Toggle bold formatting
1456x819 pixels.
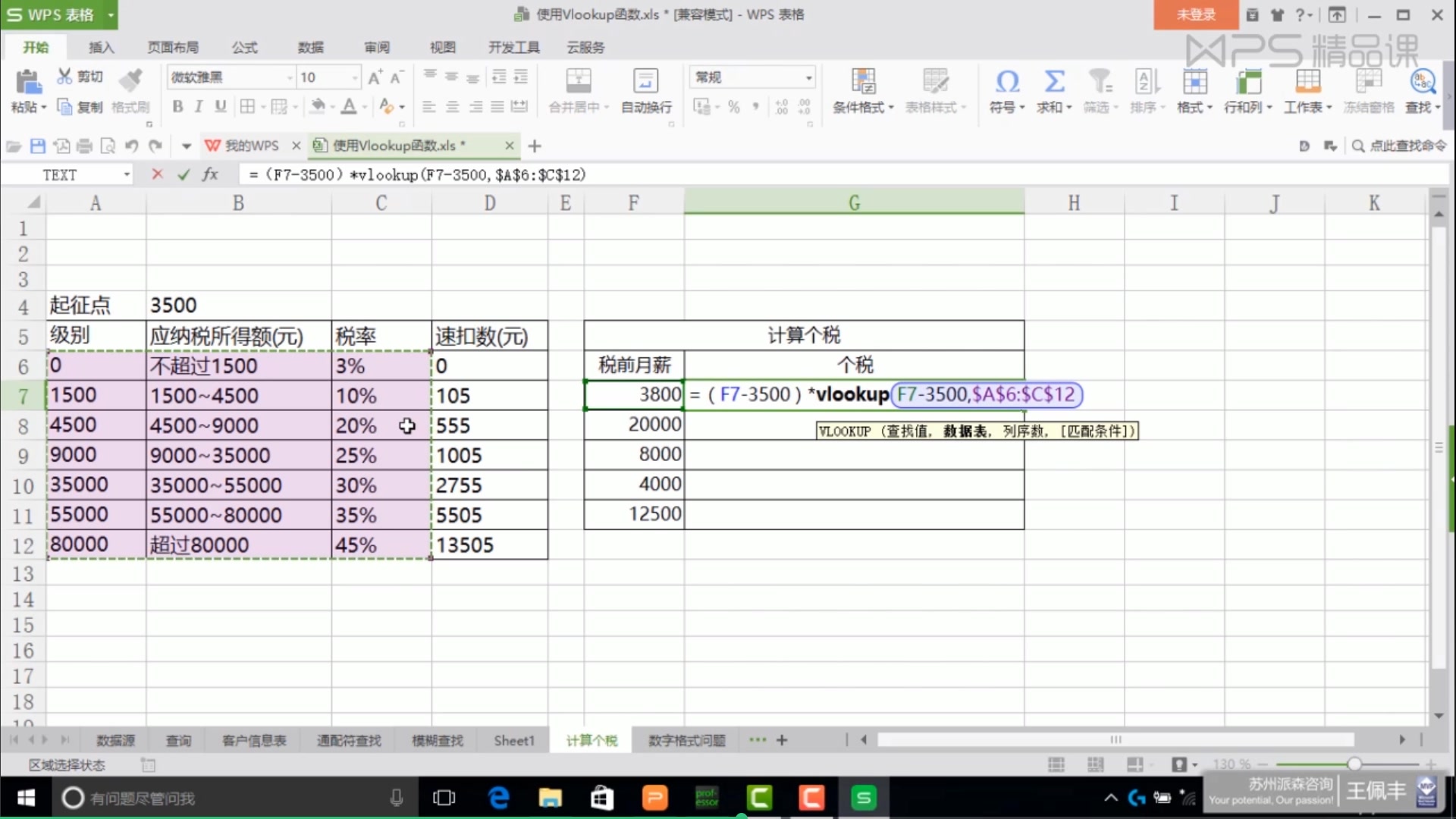(x=177, y=106)
